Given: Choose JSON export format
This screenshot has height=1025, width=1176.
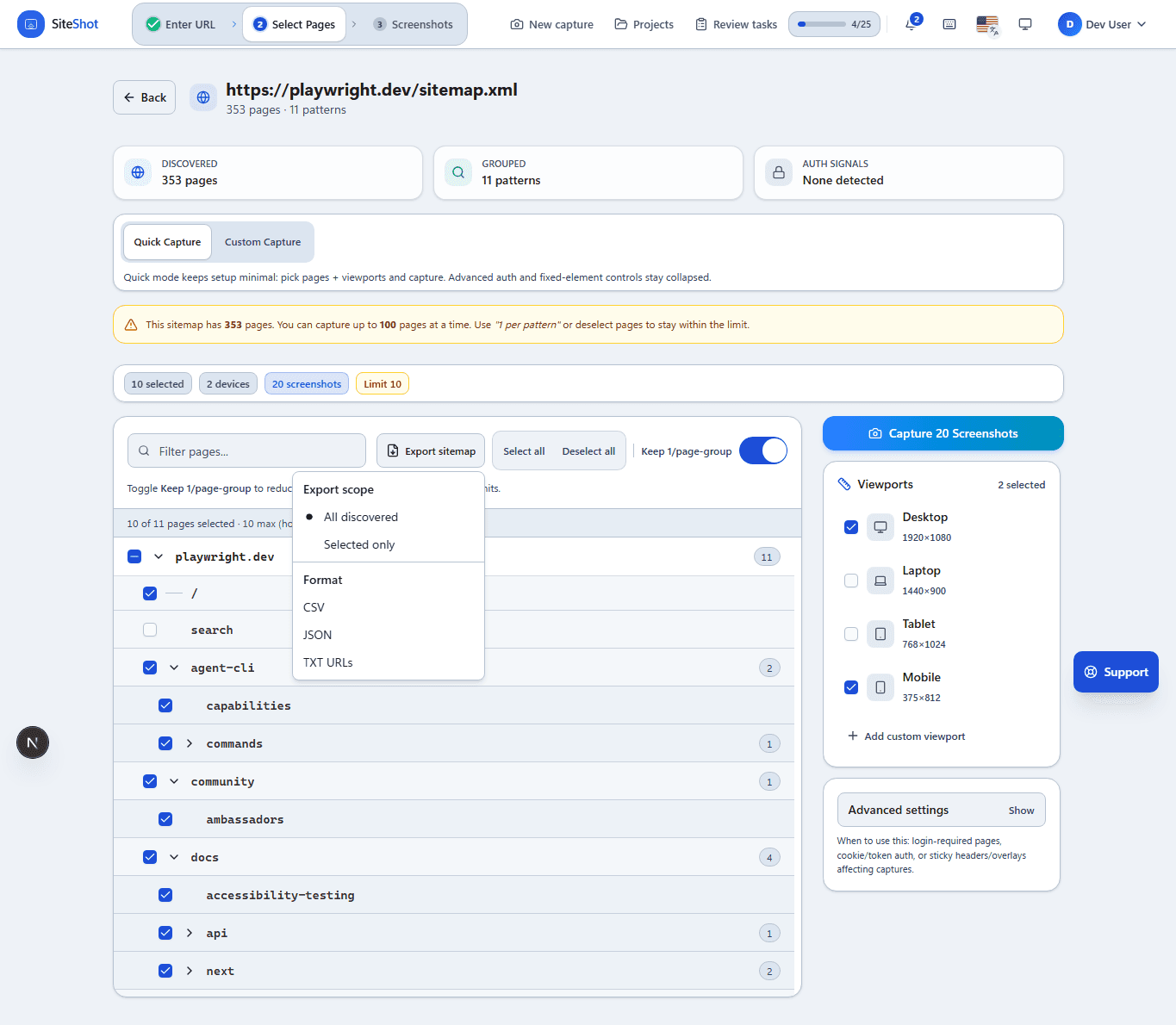Looking at the screenshot, I should tap(389, 635).
